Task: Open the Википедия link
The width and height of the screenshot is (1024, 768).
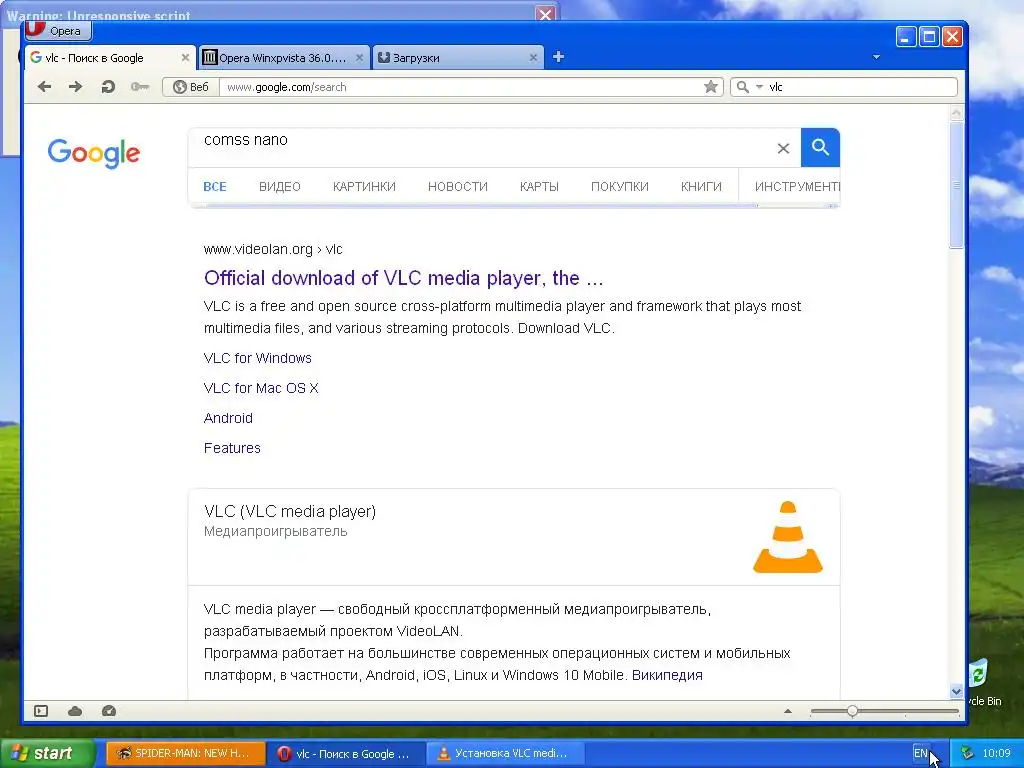Action: pos(667,675)
